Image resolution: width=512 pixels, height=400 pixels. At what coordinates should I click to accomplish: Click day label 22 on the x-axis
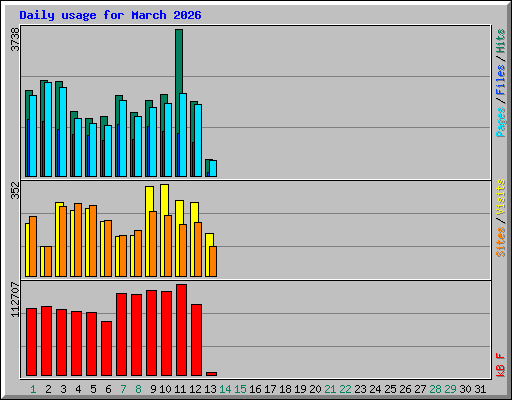point(345,389)
